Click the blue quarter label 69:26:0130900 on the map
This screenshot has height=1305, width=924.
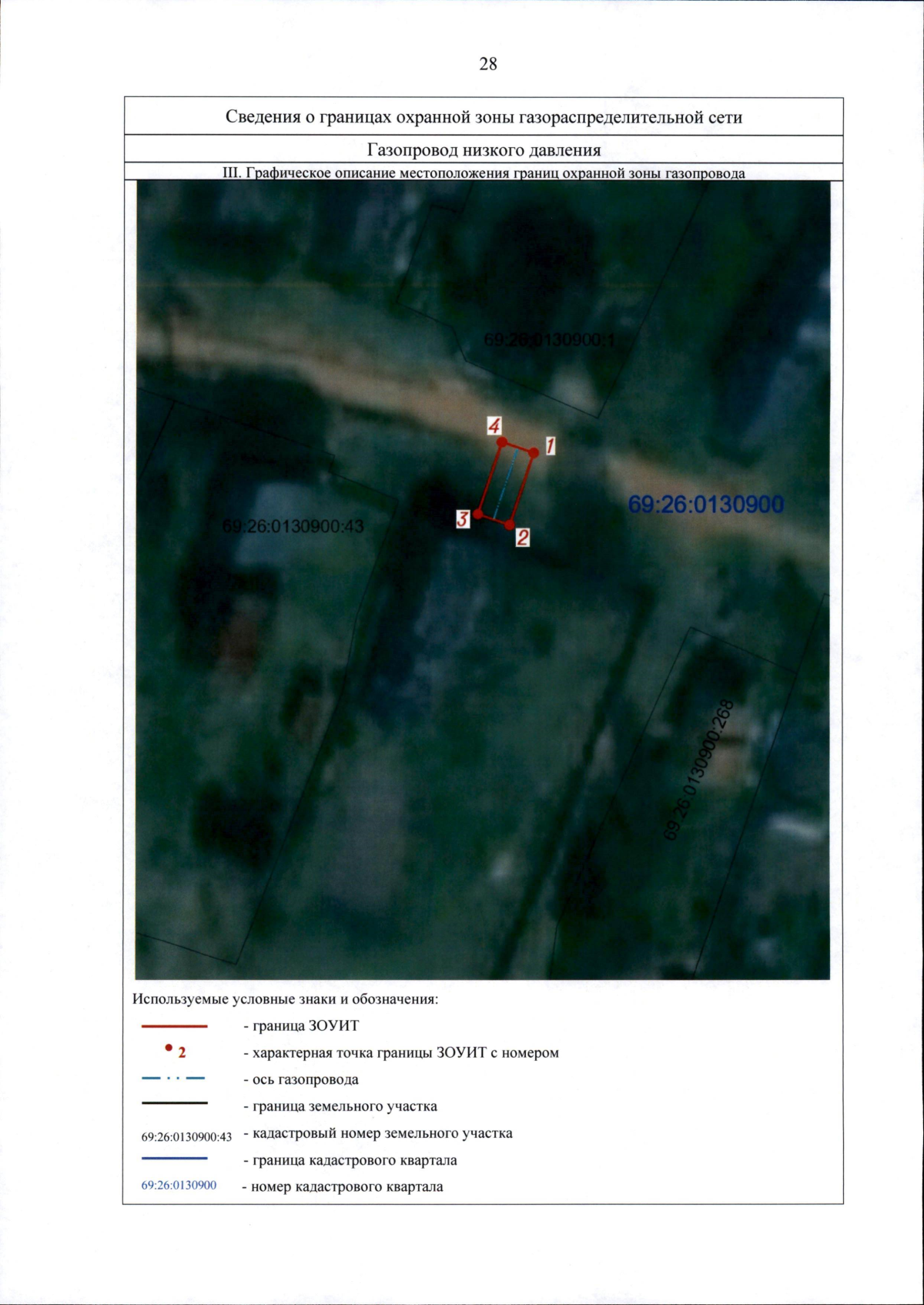705,505
